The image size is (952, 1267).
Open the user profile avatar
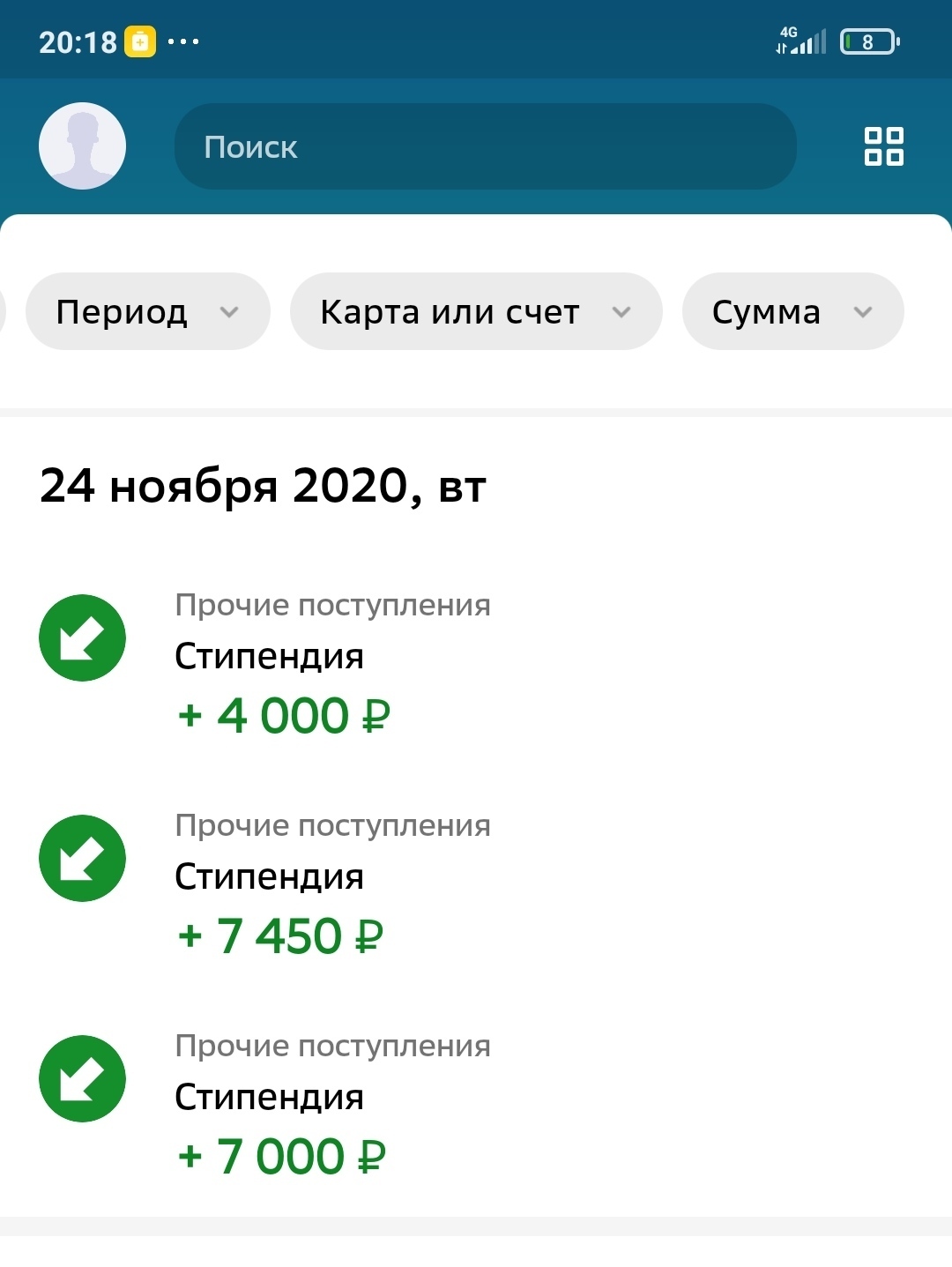point(82,145)
